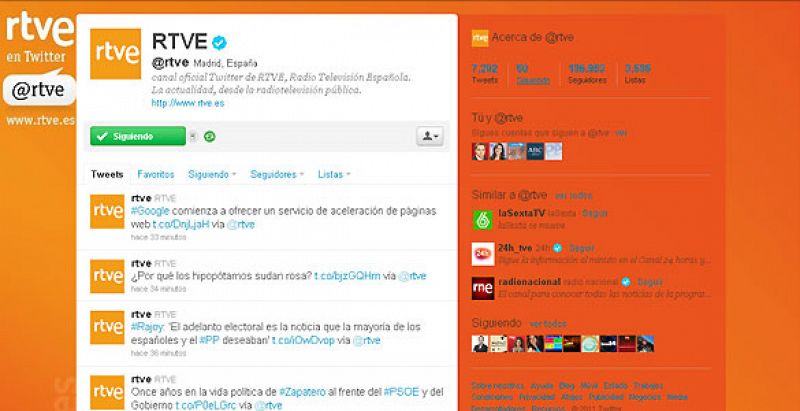Select the Tweets tab
800x411 pixels.
point(107,174)
